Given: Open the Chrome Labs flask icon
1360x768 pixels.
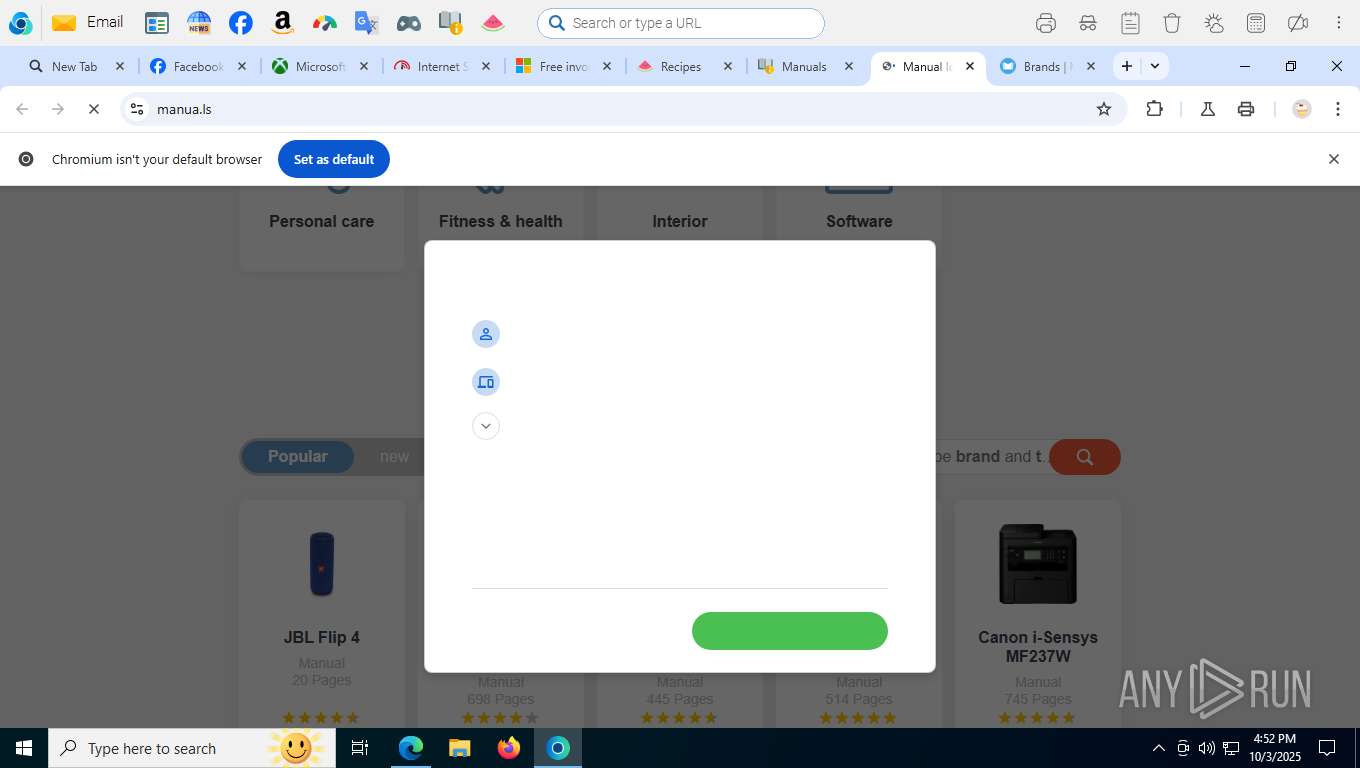Looking at the screenshot, I should [1208, 109].
